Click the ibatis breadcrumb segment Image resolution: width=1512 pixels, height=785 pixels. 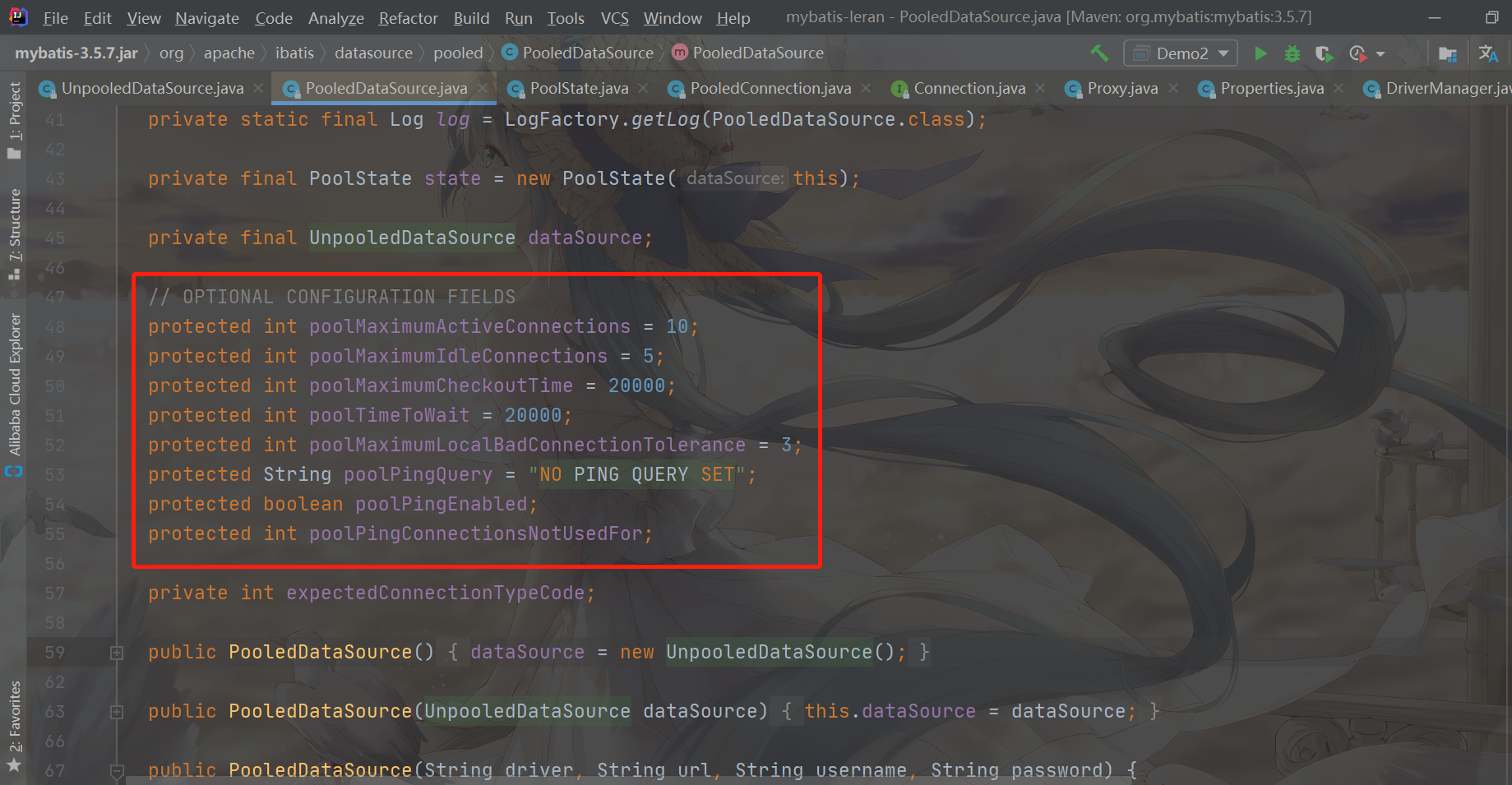[x=294, y=53]
